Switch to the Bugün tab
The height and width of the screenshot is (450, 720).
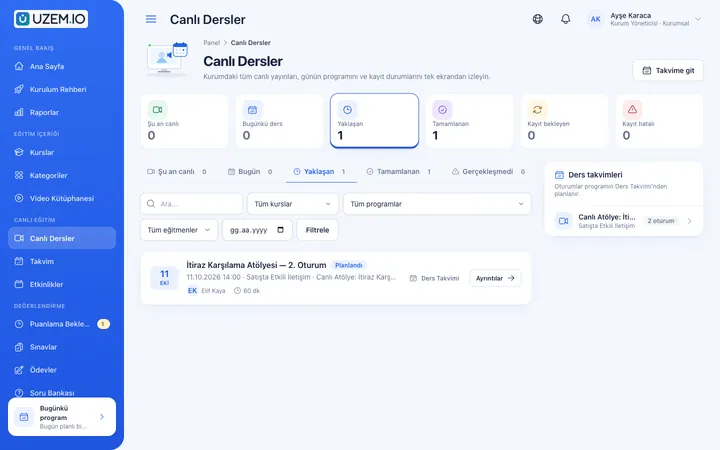[250, 171]
